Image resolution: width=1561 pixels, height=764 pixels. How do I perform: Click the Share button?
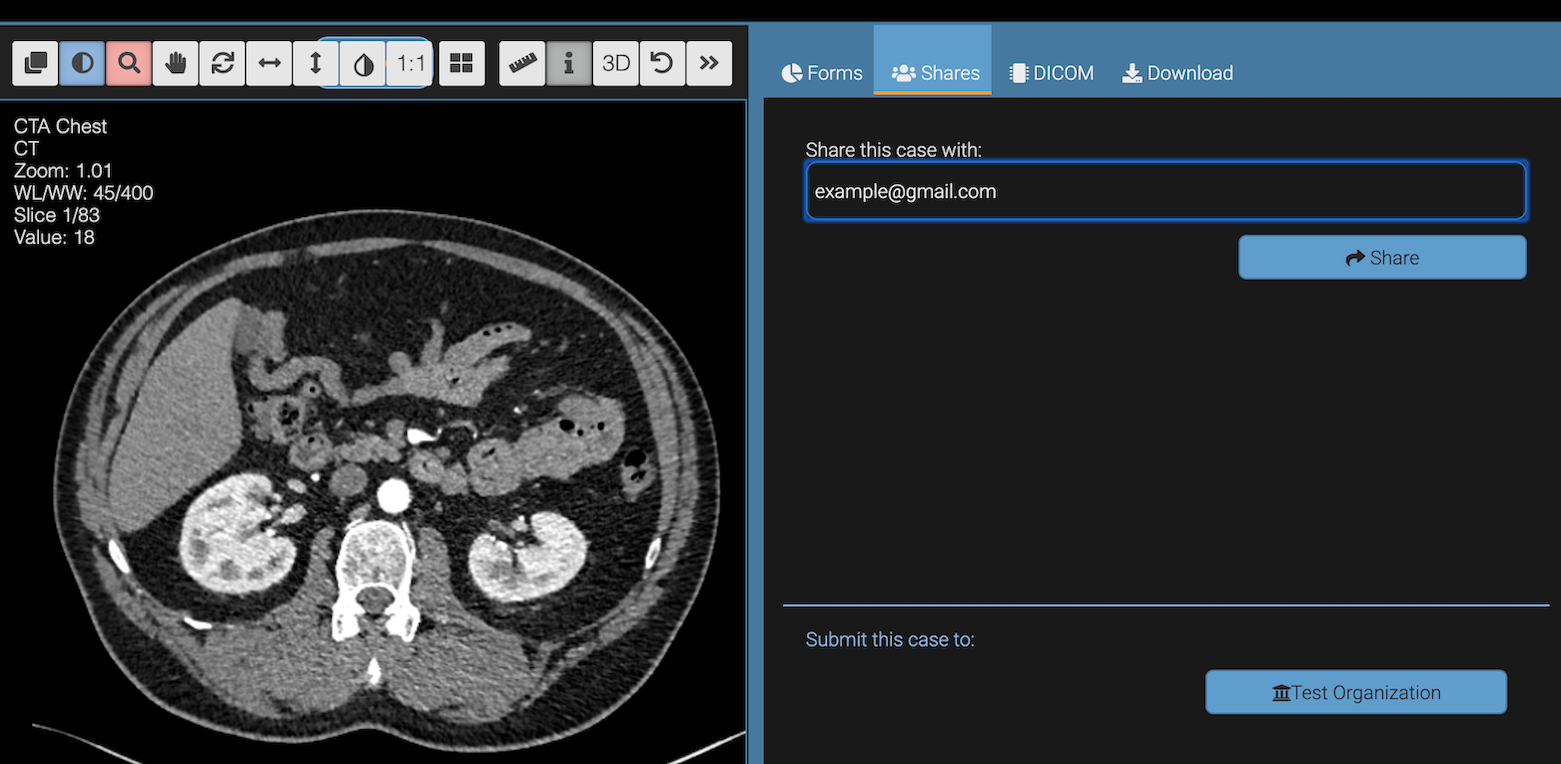(1382, 258)
